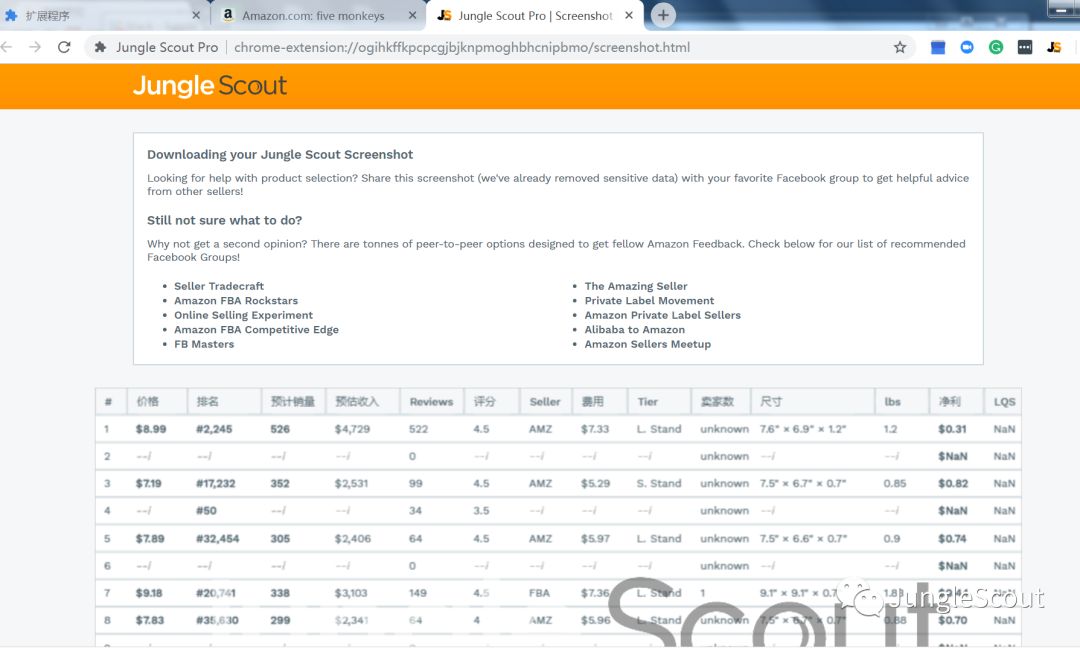
Task: Open the Jungle Scout JS extension icon
Action: [x=1054, y=47]
